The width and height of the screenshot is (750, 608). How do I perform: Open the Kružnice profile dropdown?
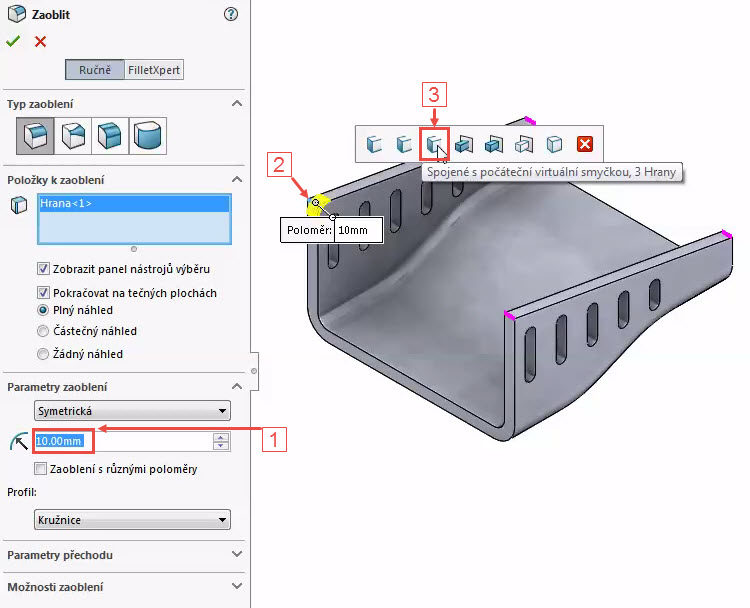pos(132,520)
